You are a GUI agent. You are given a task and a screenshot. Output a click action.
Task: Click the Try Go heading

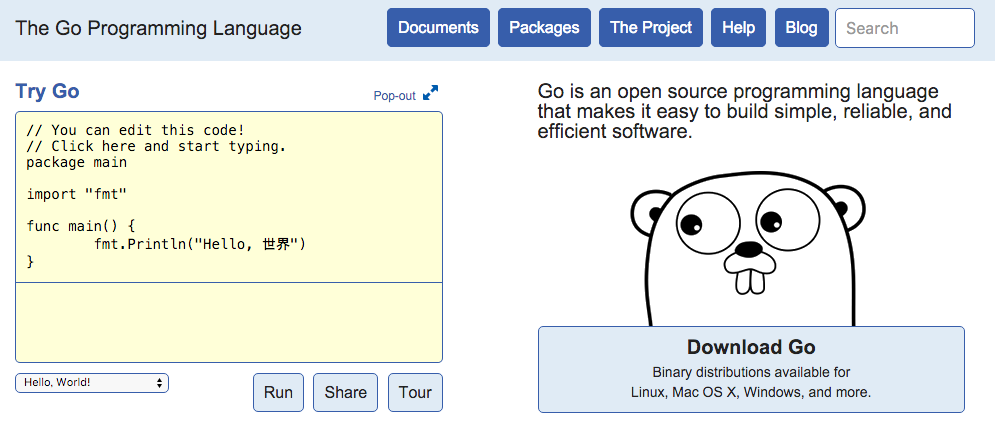coord(48,91)
